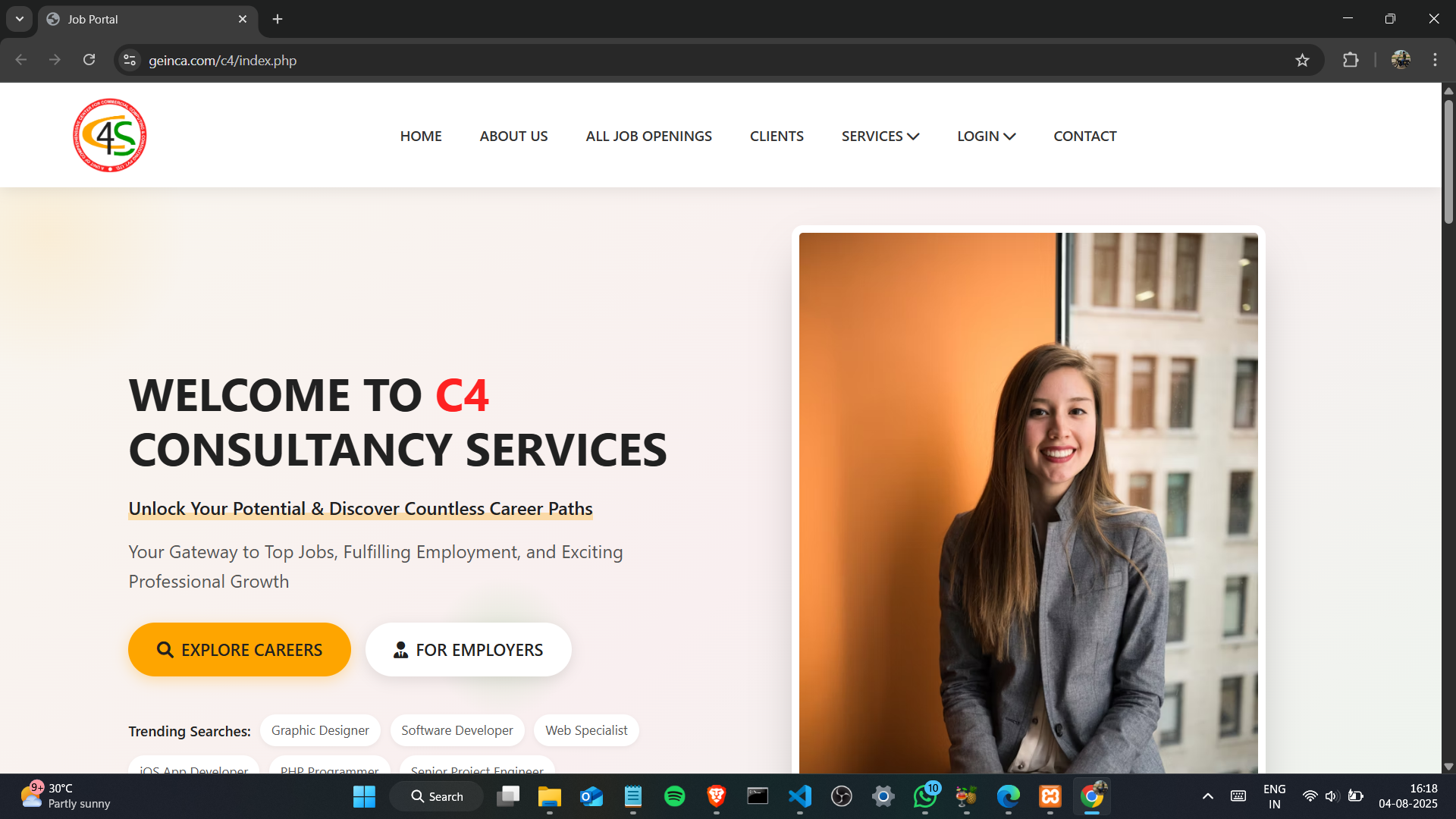The image size is (1456, 819).
Task: Open Visual Studio Code from taskbar
Action: tap(799, 796)
